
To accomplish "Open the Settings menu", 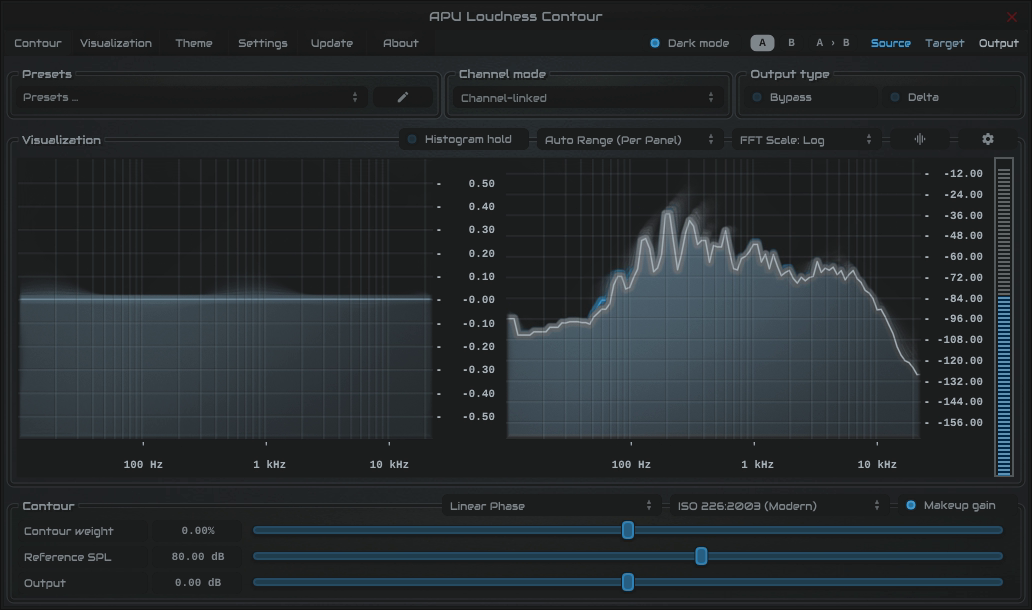I will 263,43.
